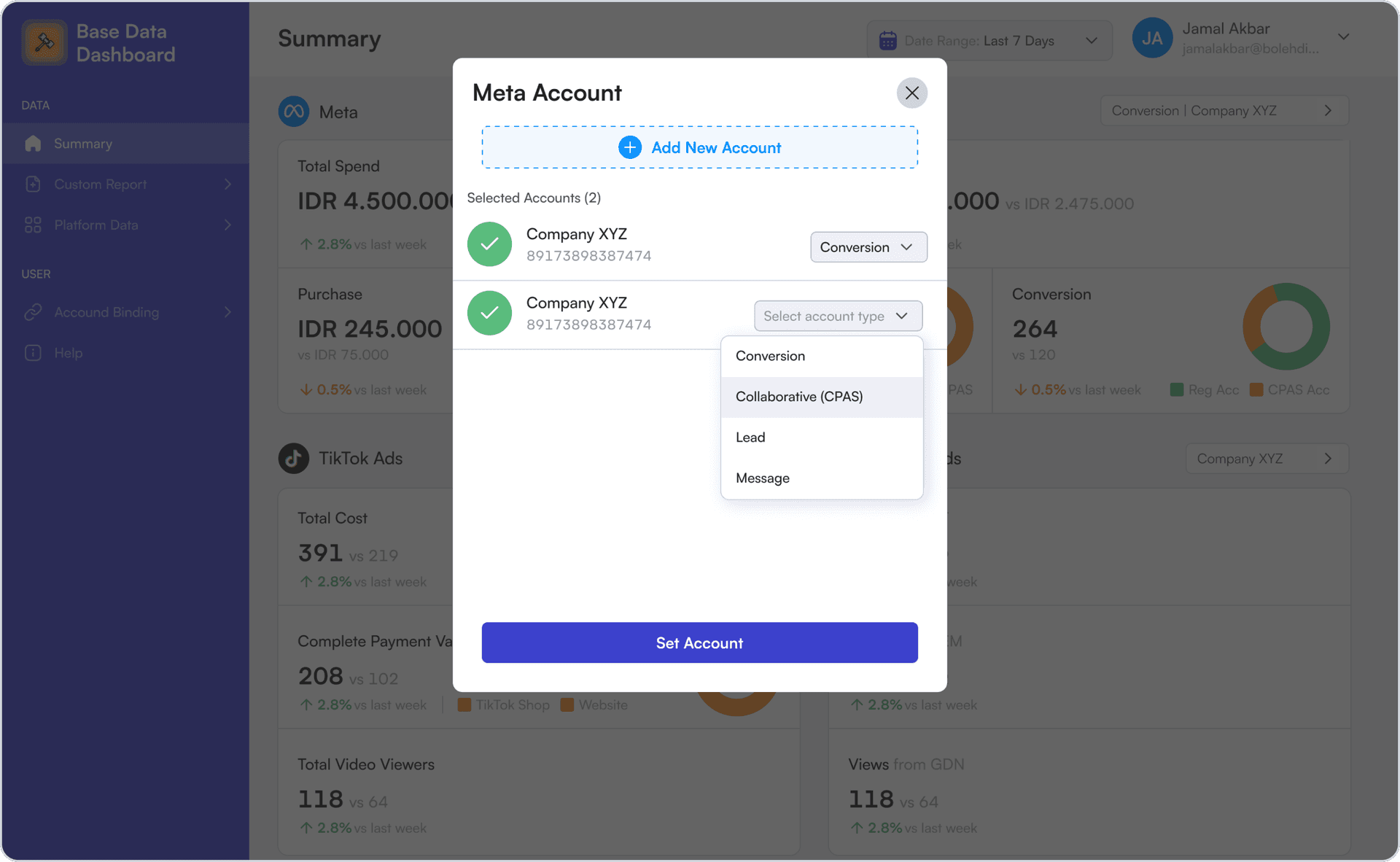Click the Meta platform icon
1400x862 pixels.
pyautogui.click(x=295, y=112)
